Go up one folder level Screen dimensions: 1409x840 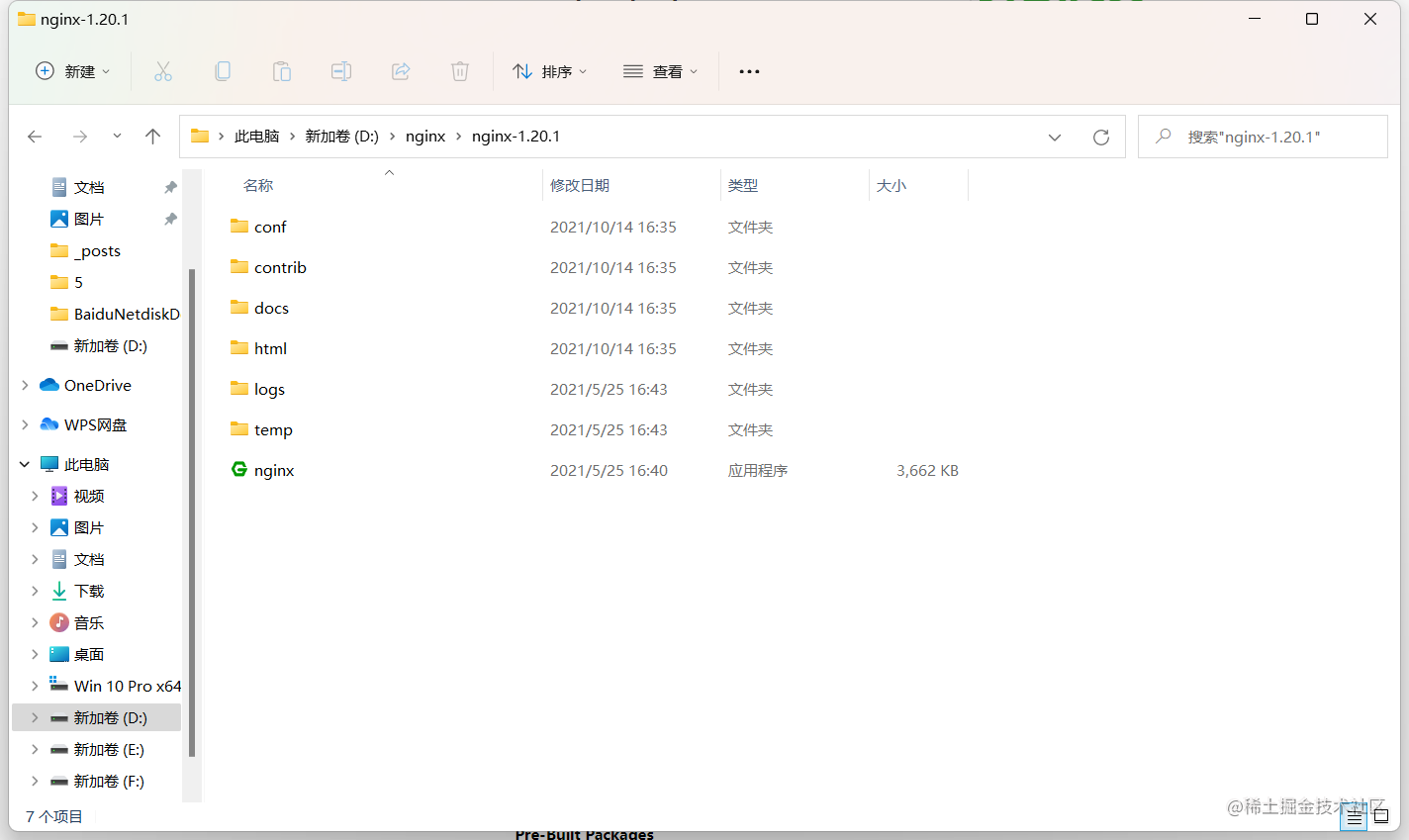click(x=152, y=137)
